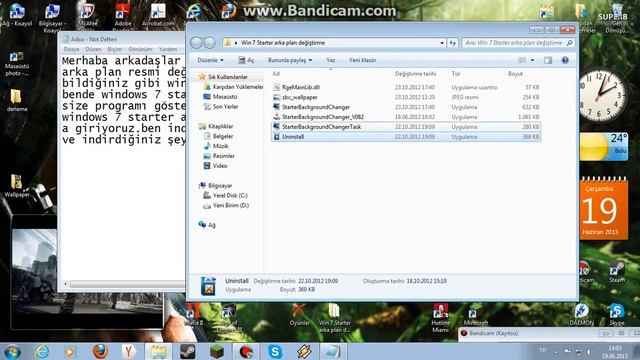
Task: Open Explorer help icon
Action: 565,60
